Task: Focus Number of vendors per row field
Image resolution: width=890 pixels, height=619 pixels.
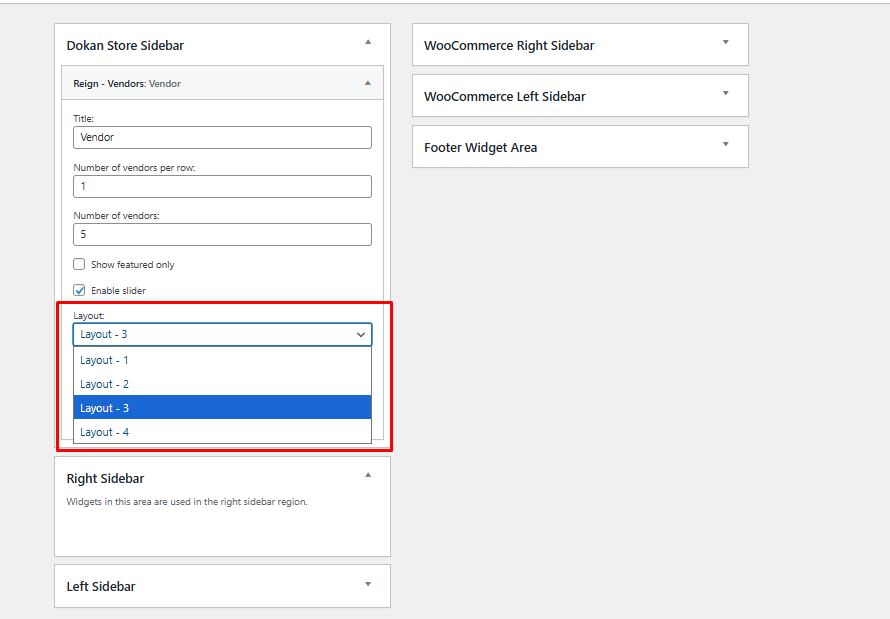Action: coord(222,186)
